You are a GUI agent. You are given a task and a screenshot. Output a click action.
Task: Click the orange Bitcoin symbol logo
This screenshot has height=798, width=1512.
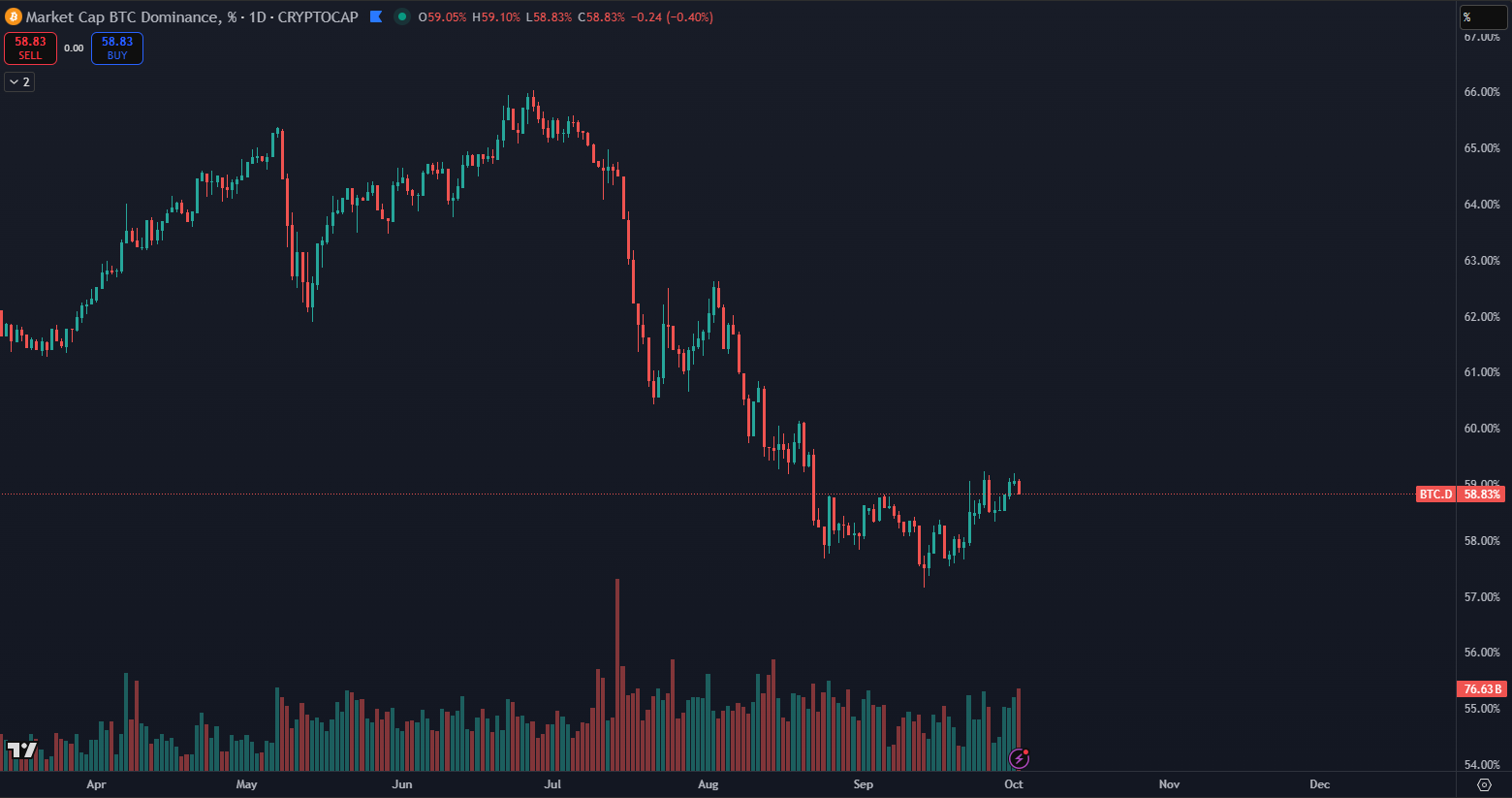[x=13, y=16]
